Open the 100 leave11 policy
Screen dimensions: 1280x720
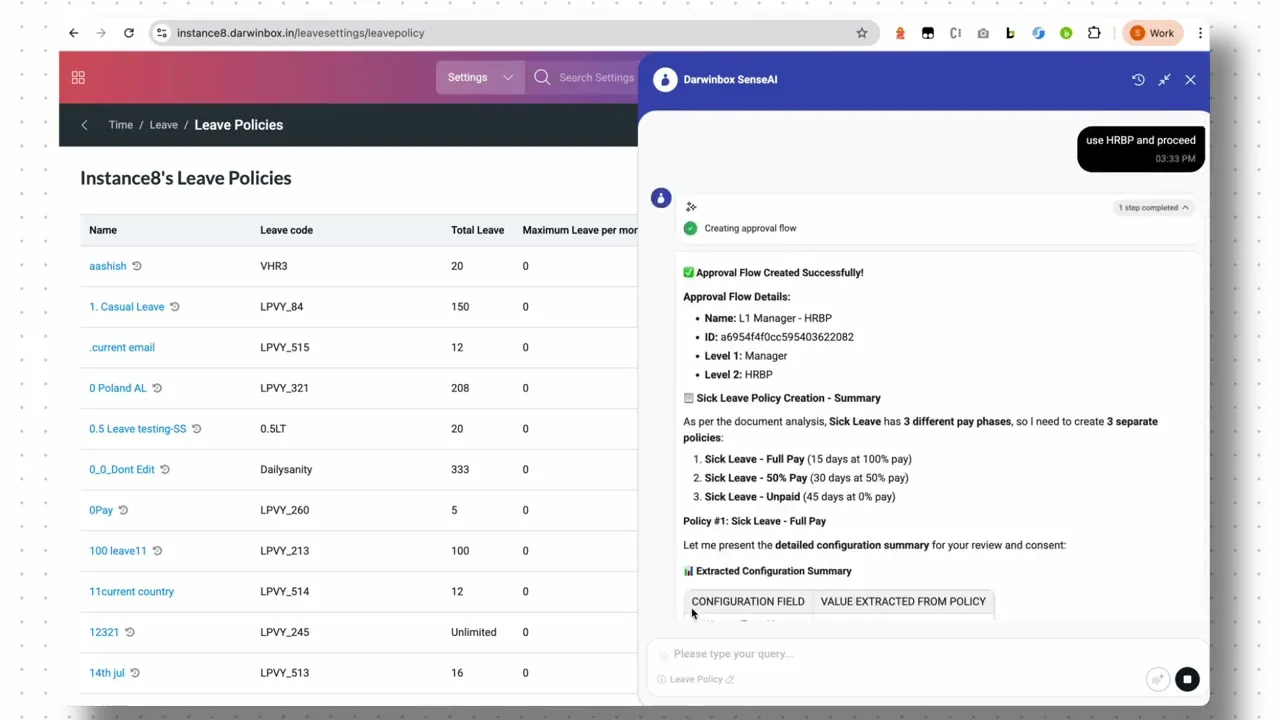[x=118, y=551]
